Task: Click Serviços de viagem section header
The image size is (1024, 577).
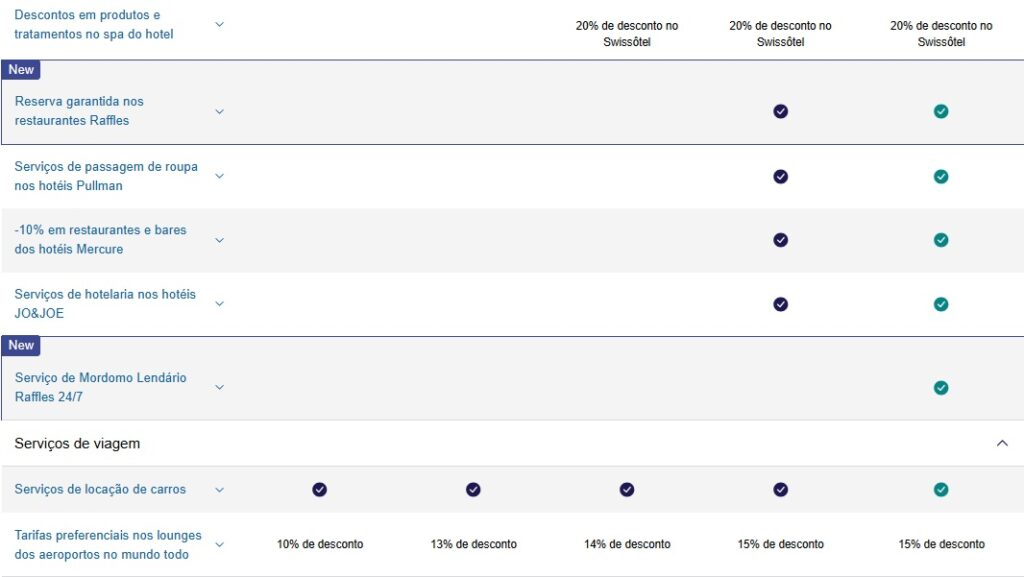Action: point(78,443)
